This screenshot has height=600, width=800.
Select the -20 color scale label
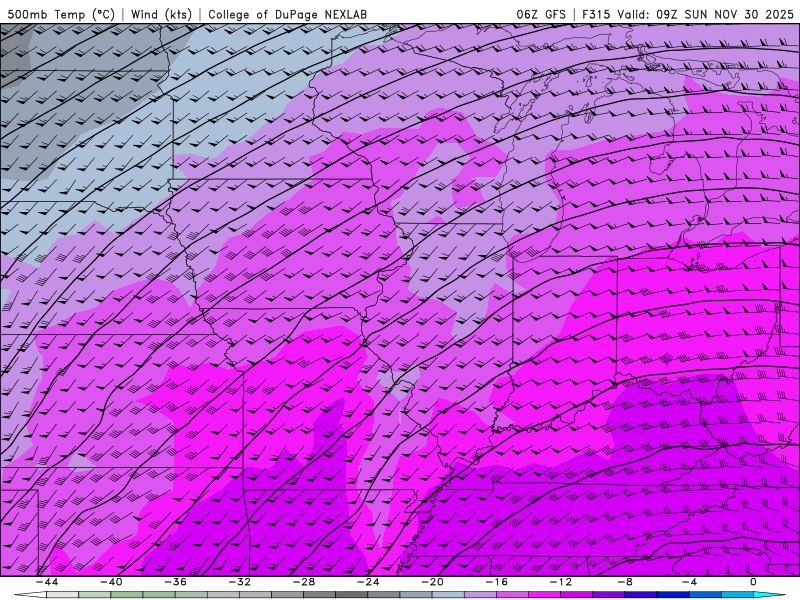(x=432, y=582)
